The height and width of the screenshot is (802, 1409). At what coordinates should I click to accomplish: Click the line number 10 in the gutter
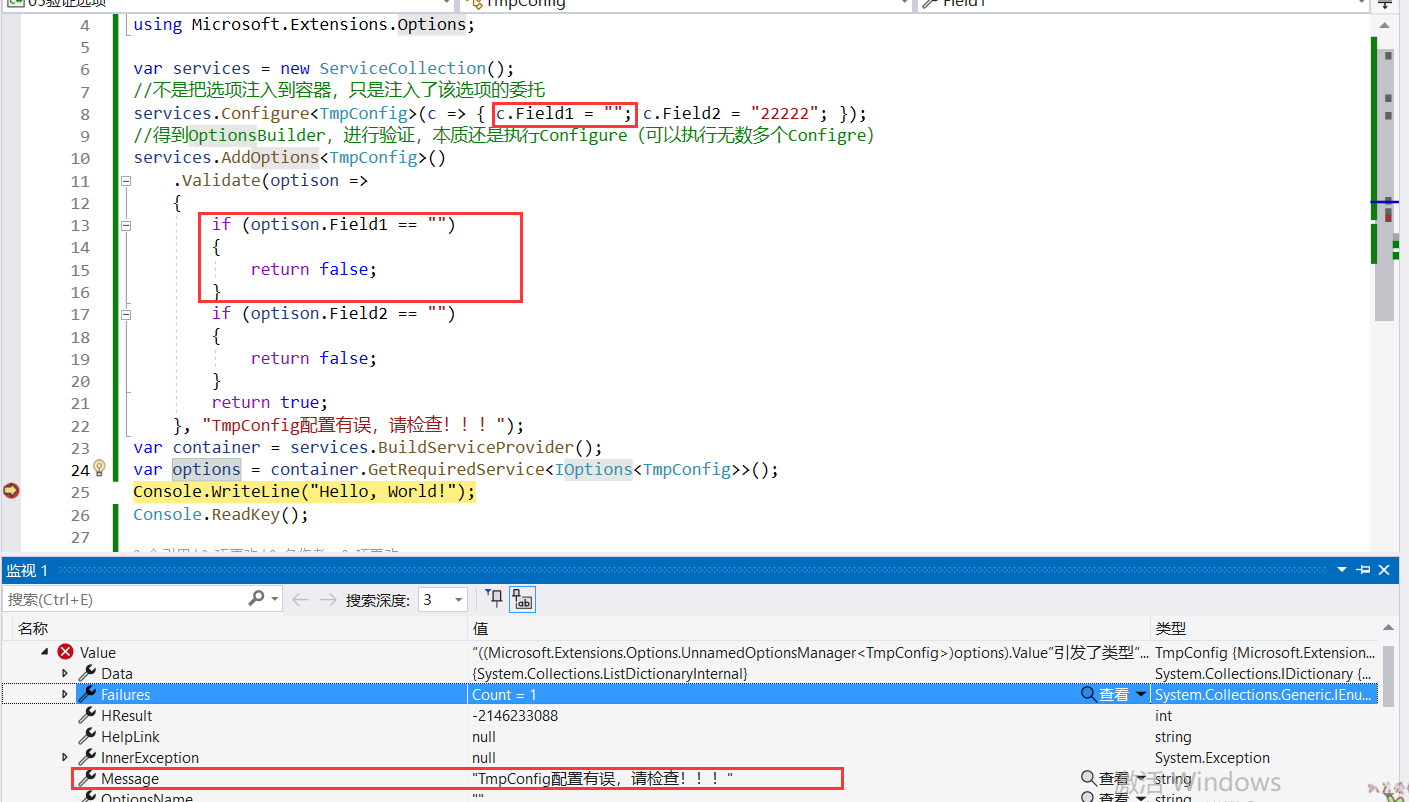[x=80, y=158]
